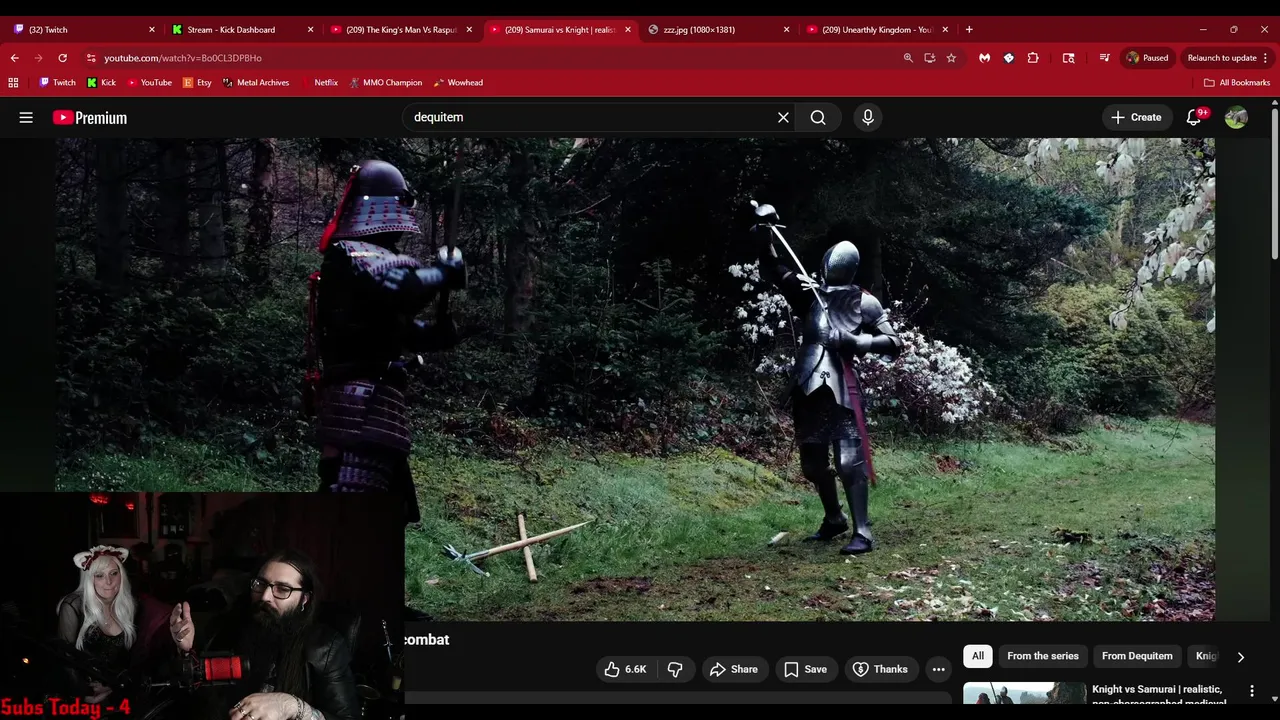Open YouTube notifications bell
Screen dimensions: 1280x720
[1194, 117]
